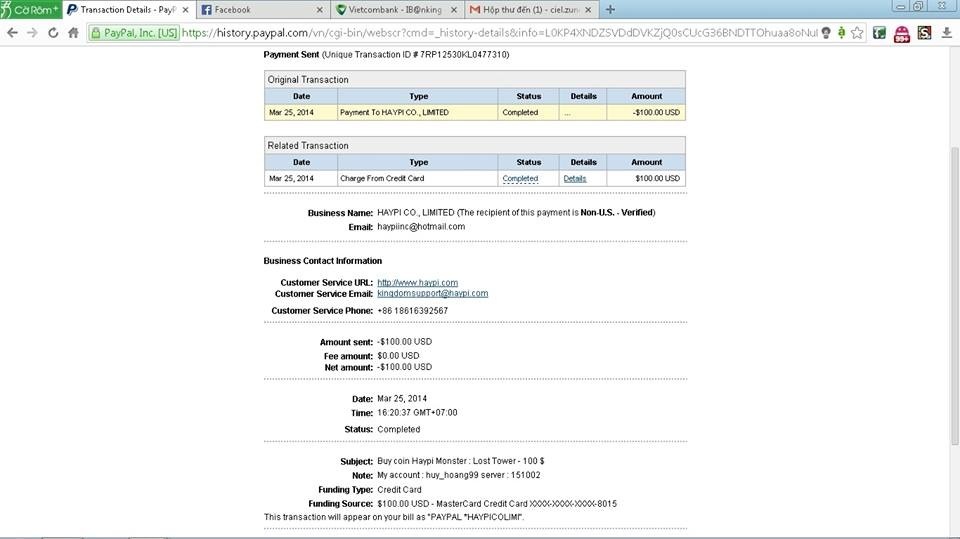Click the pink 99+ extension icon
960x539 pixels.
point(902,34)
